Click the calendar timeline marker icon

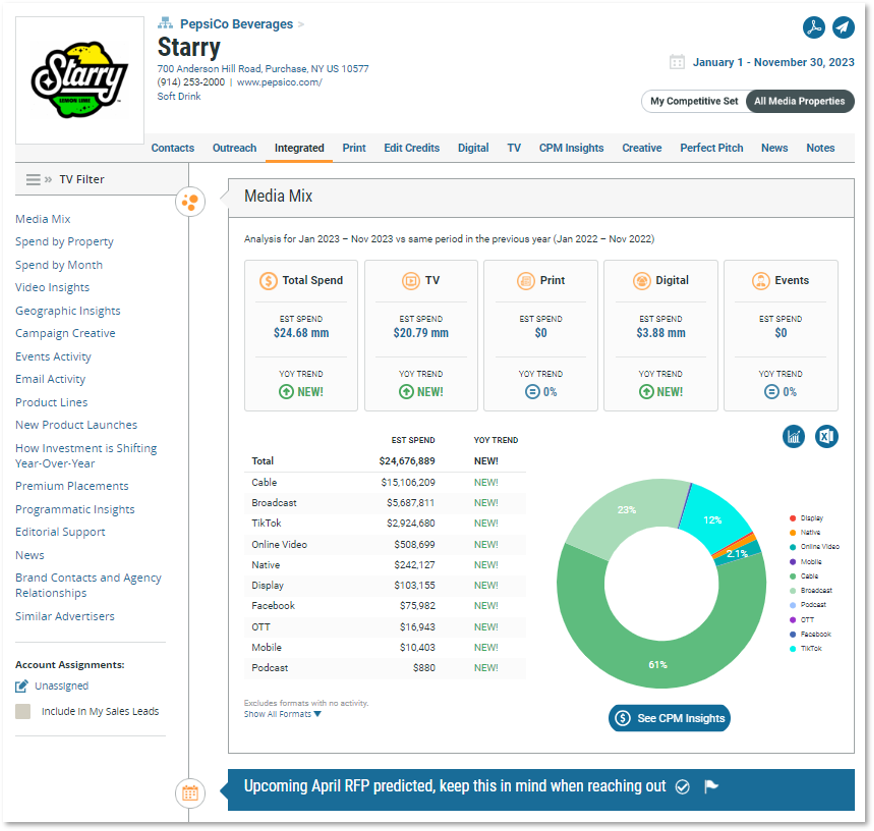pos(190,793)
